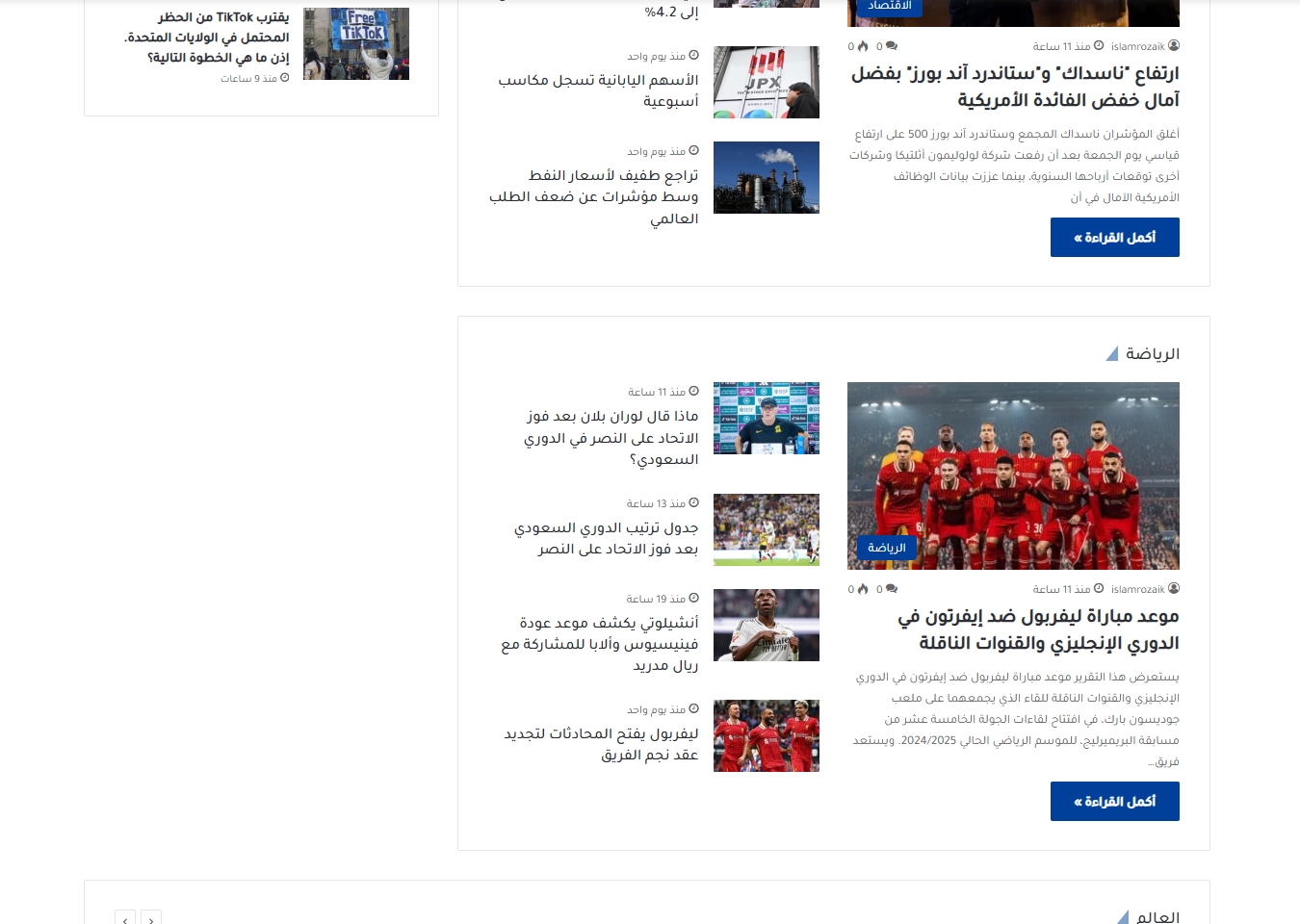1300x924 pixels.
Task: Open the Free TikTok protest thumbnail
Action: [356, 43]
